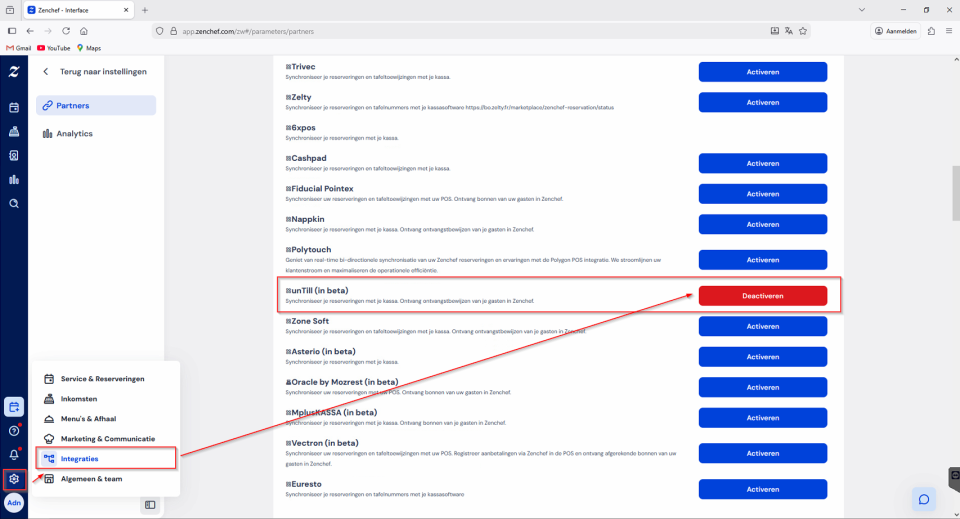The height and width of the screenshot is (519, 960).
Task: Open the Adn user avatar
Action: pyautogui.click(x=13, y=503)
